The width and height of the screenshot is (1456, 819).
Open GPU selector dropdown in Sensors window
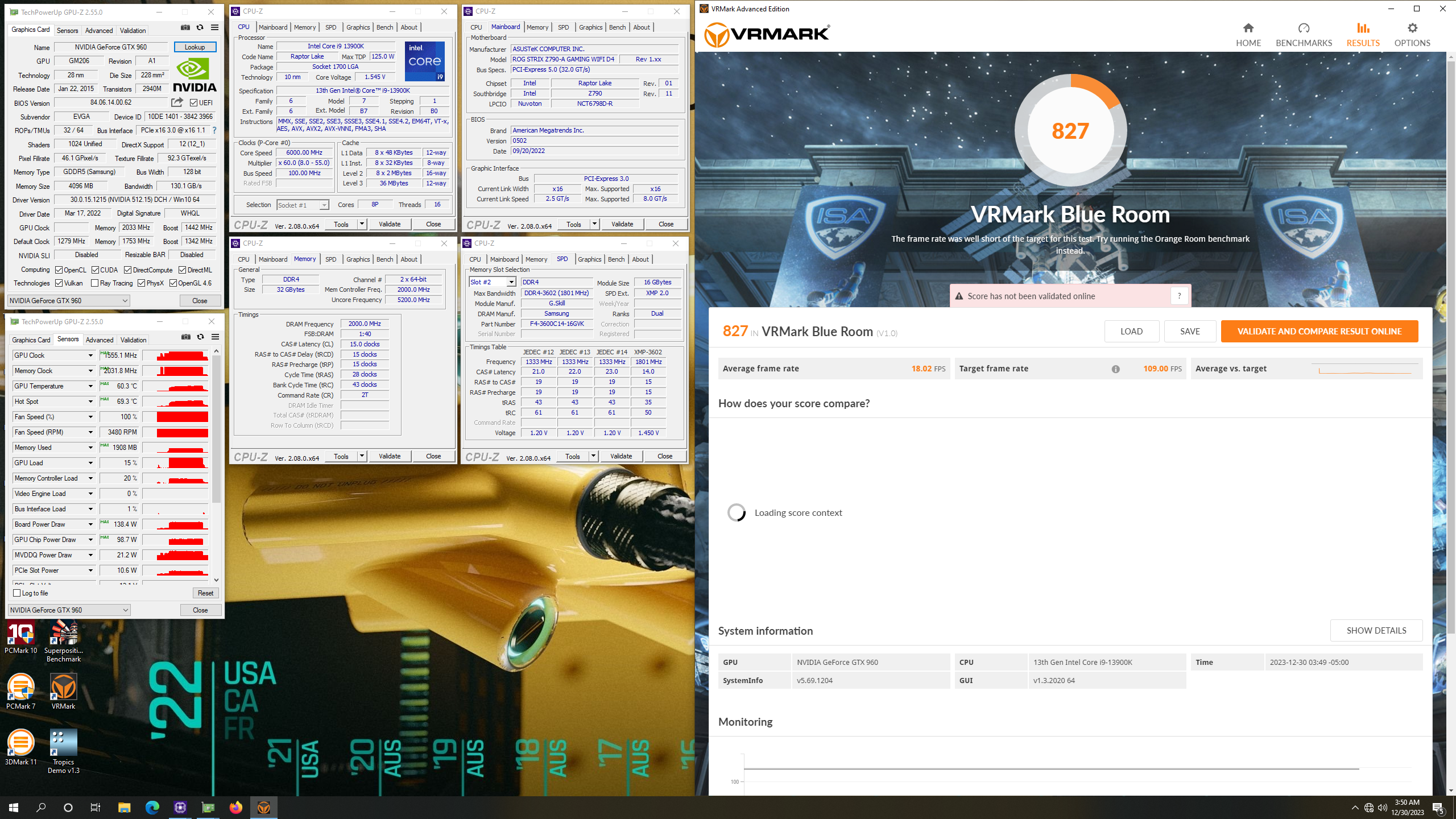click(69, 610)
